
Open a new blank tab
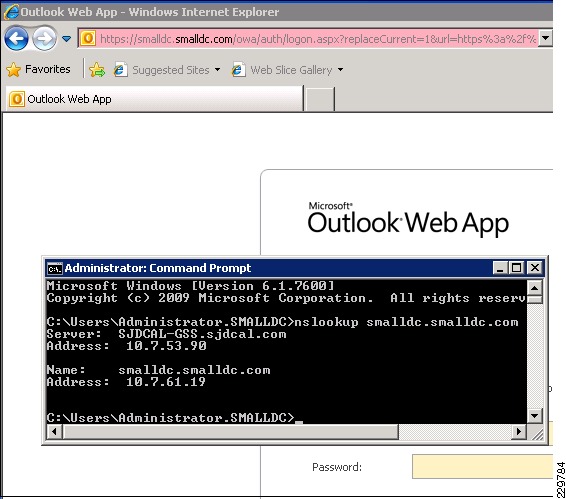coord(319,99)
